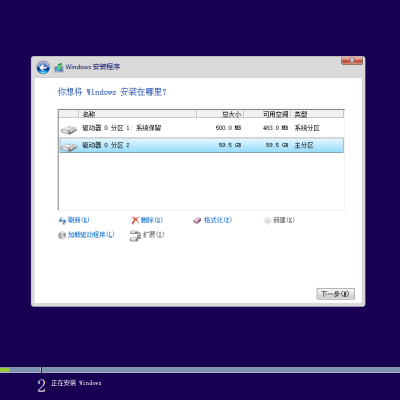Screen dimensions: 400x400
Task: Click the 正在安装 Windows step label
Action: click(x=76, y=383)
